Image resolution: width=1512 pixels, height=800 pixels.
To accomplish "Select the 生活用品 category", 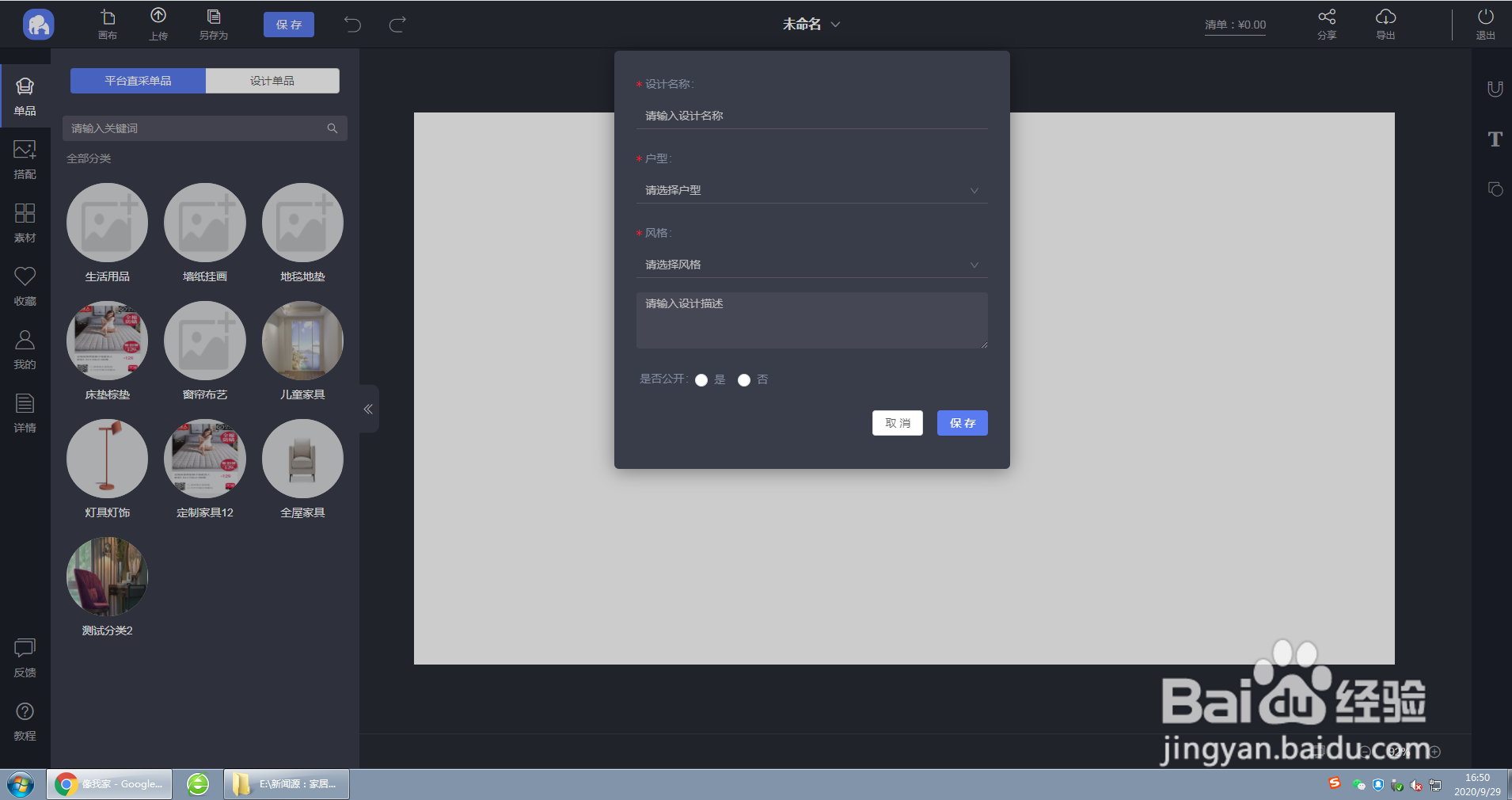I will coord(108,233).
